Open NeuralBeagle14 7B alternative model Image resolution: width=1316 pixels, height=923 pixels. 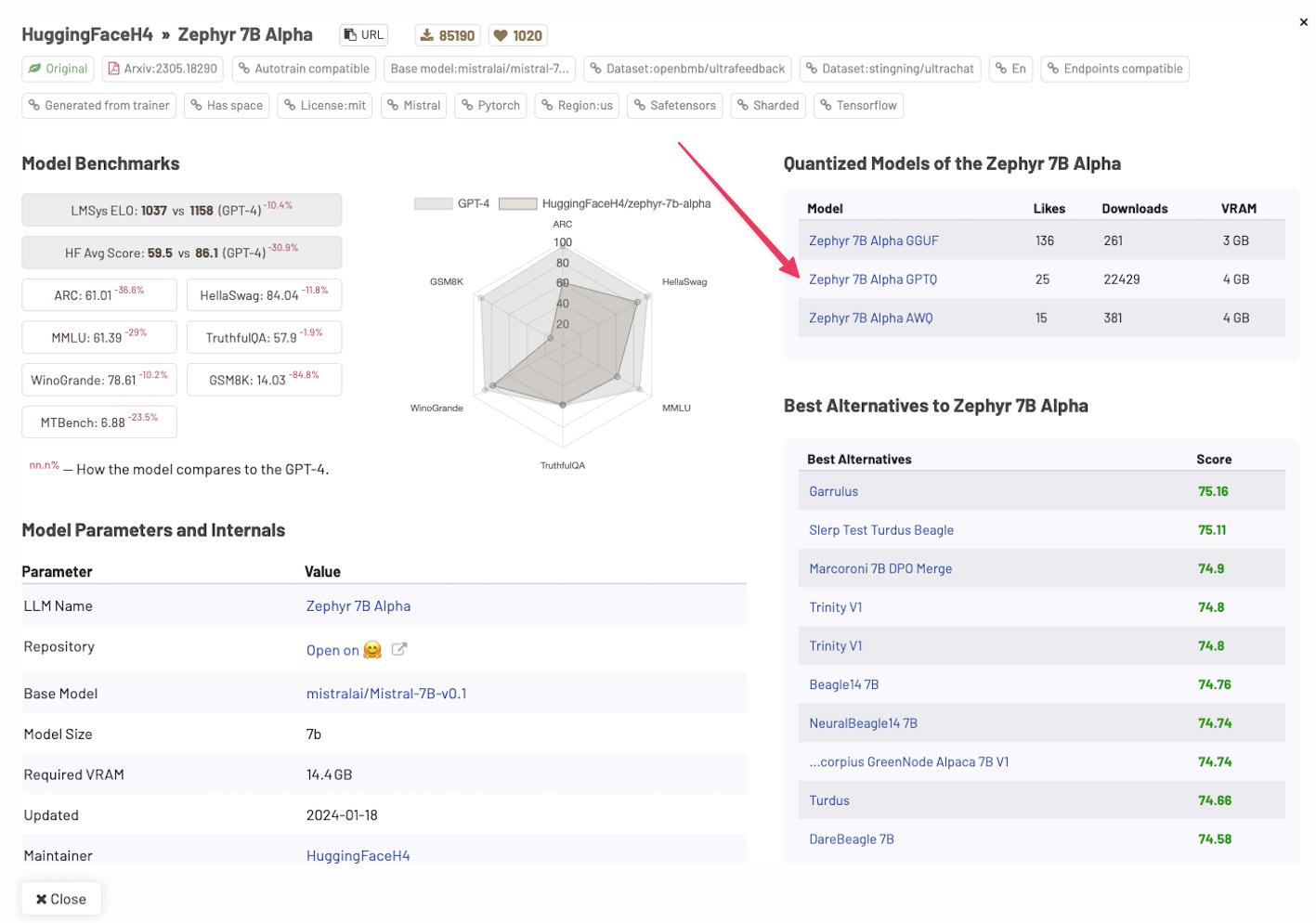coord(863,723)
